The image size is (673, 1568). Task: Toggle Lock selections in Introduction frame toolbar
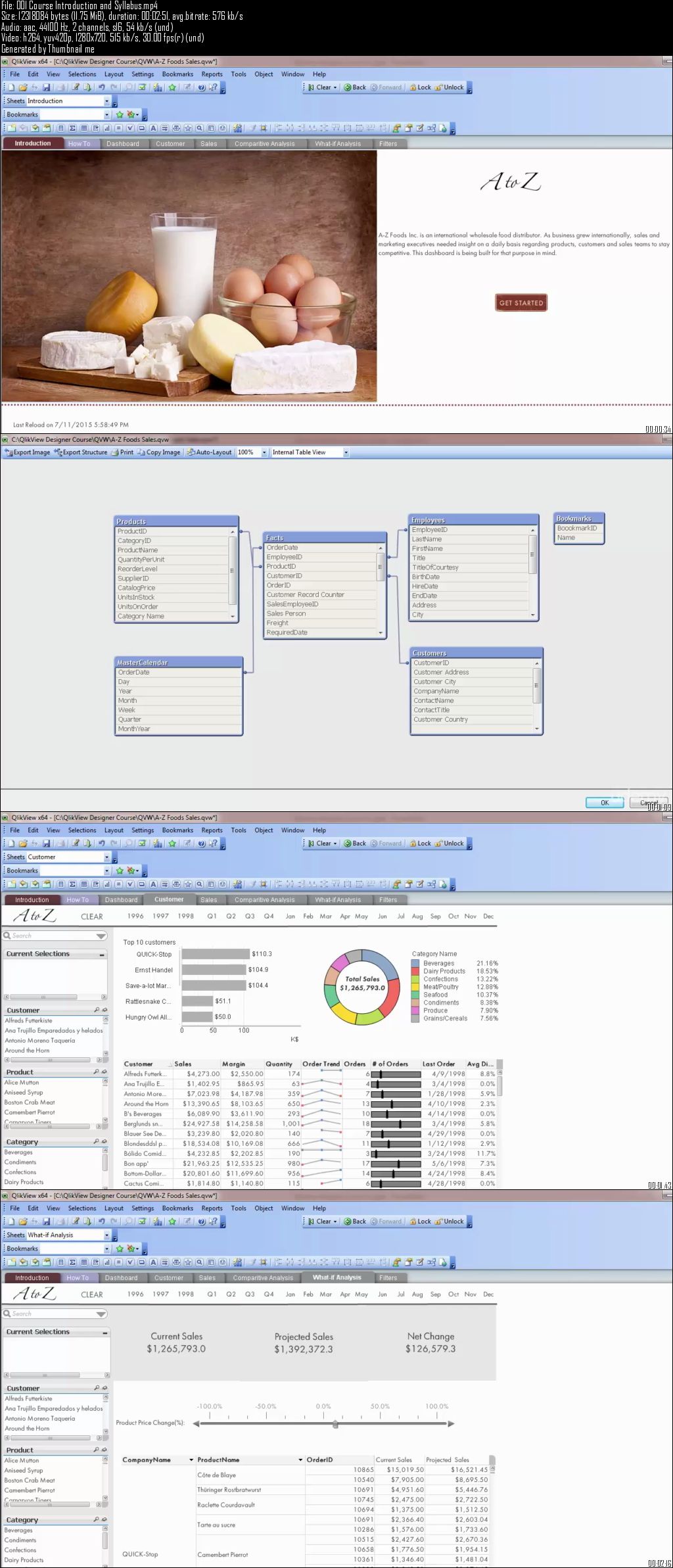[421, 87]
